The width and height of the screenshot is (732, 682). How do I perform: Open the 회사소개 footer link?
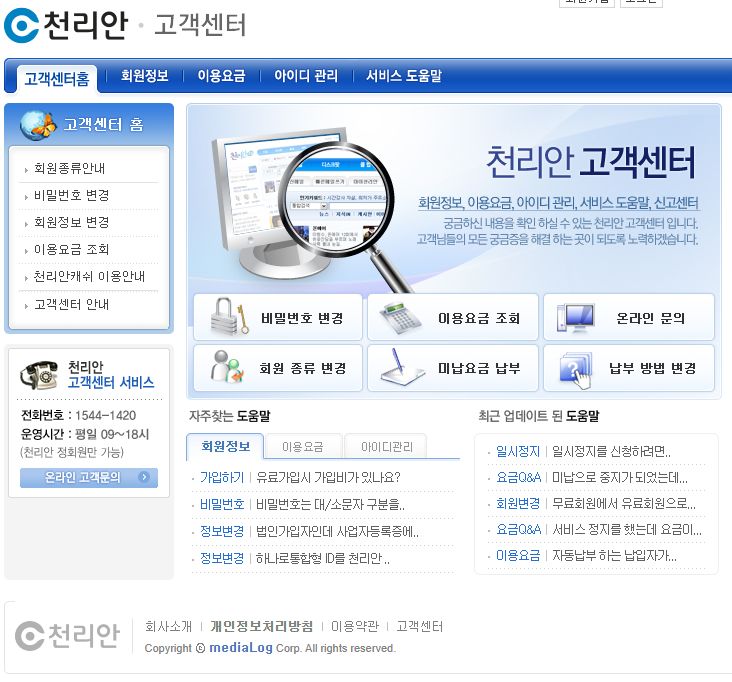click(x=169, y=626)
